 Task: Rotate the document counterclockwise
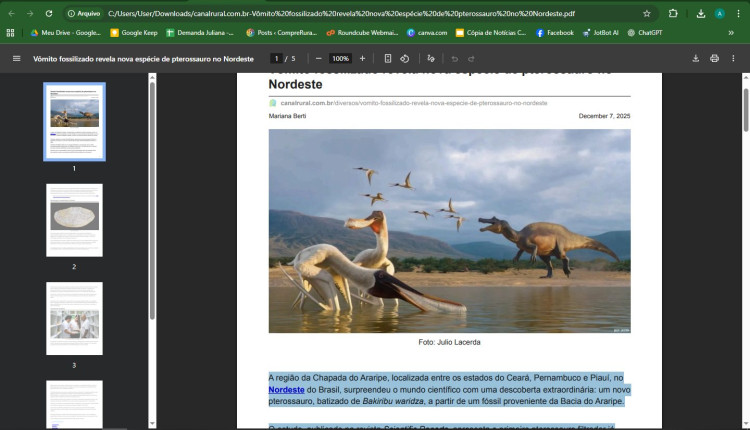tap(405, 59)
